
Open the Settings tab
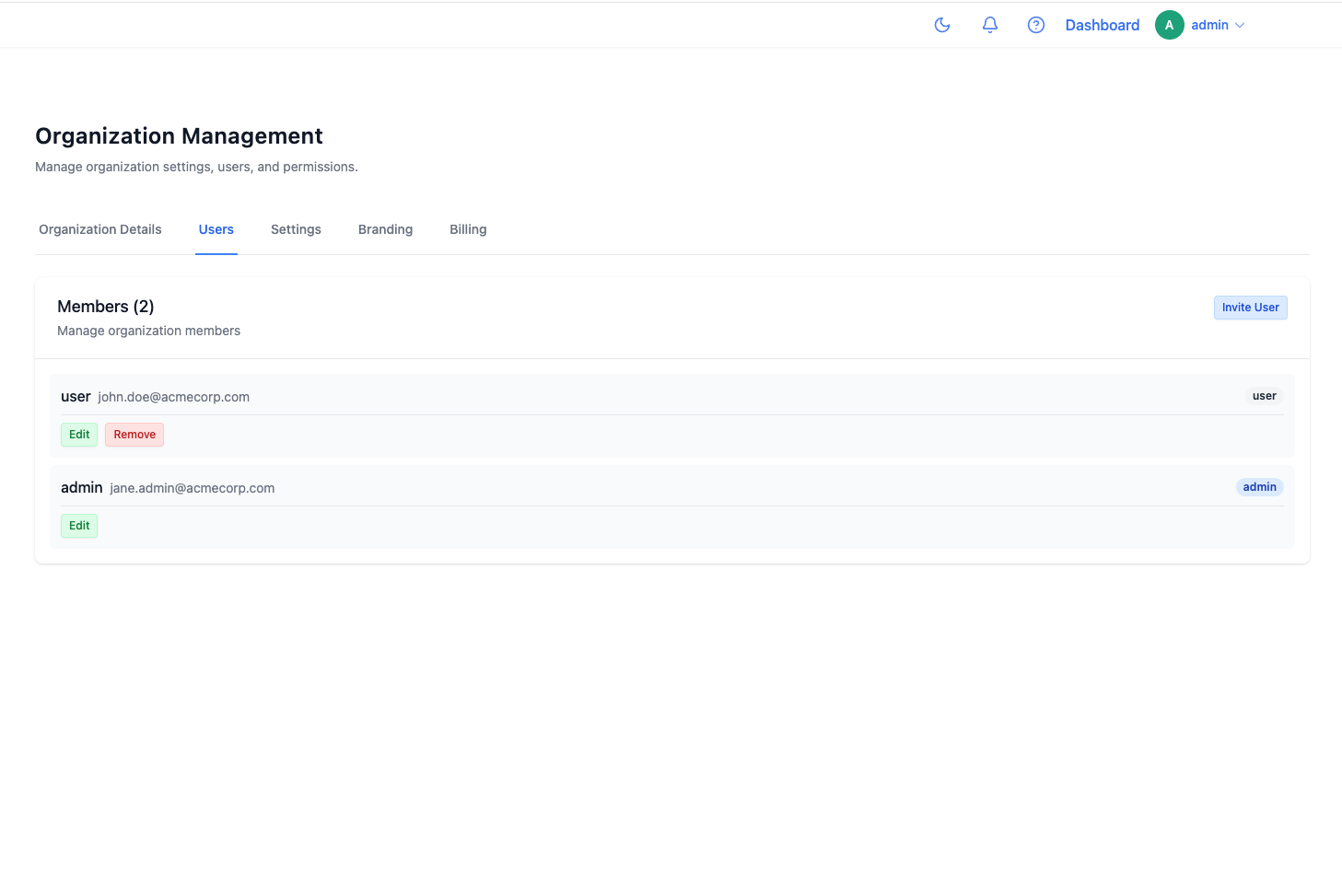pos(296,229)
